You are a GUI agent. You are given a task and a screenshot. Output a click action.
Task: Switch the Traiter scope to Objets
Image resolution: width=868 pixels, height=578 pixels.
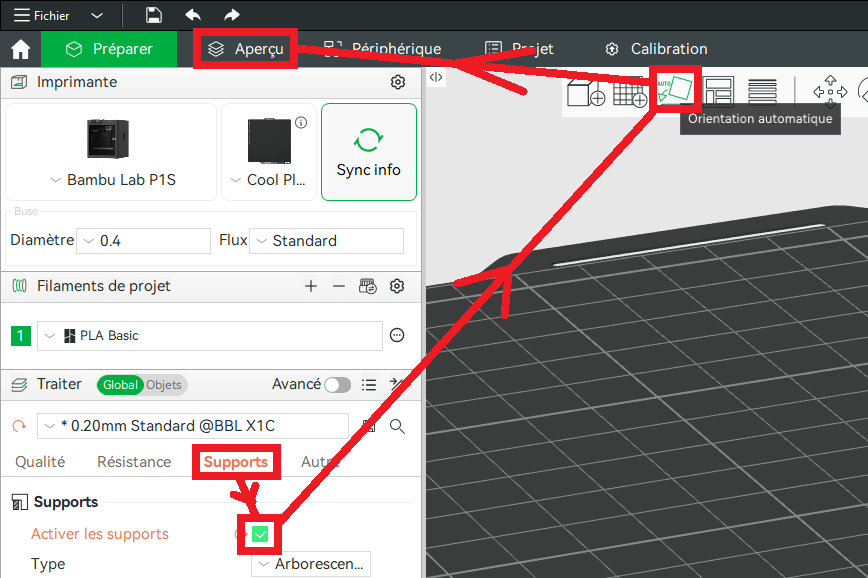[164, 385]
